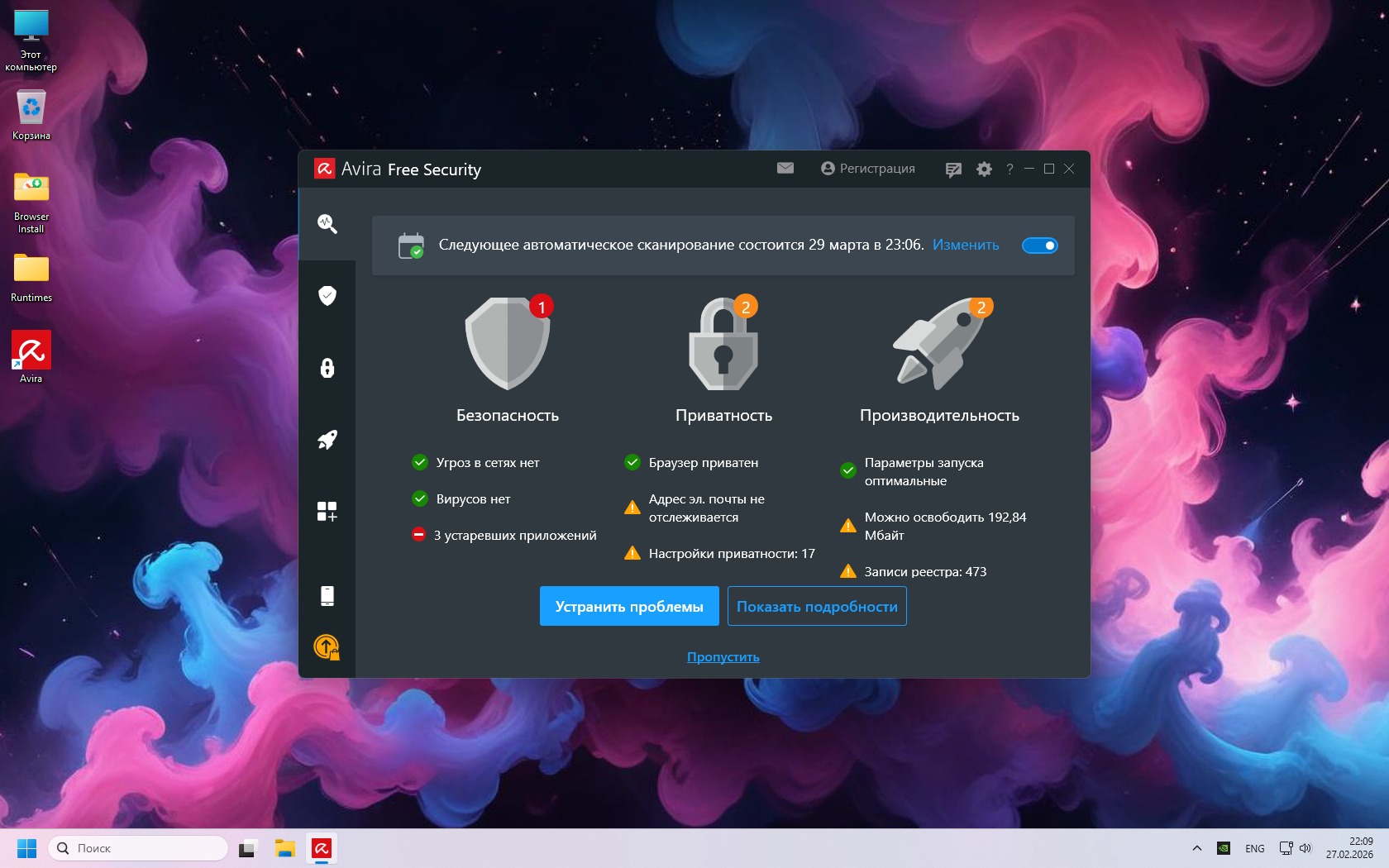This screenshot has height=868, width=1389.
Task: Select the Status scan sidebar icon
Action: click(x=327, y=224)
